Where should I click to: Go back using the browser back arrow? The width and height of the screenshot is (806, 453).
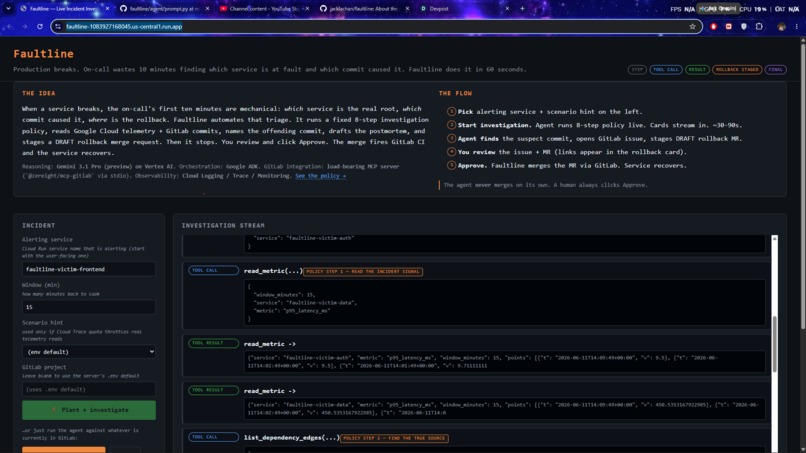(9, 27)
